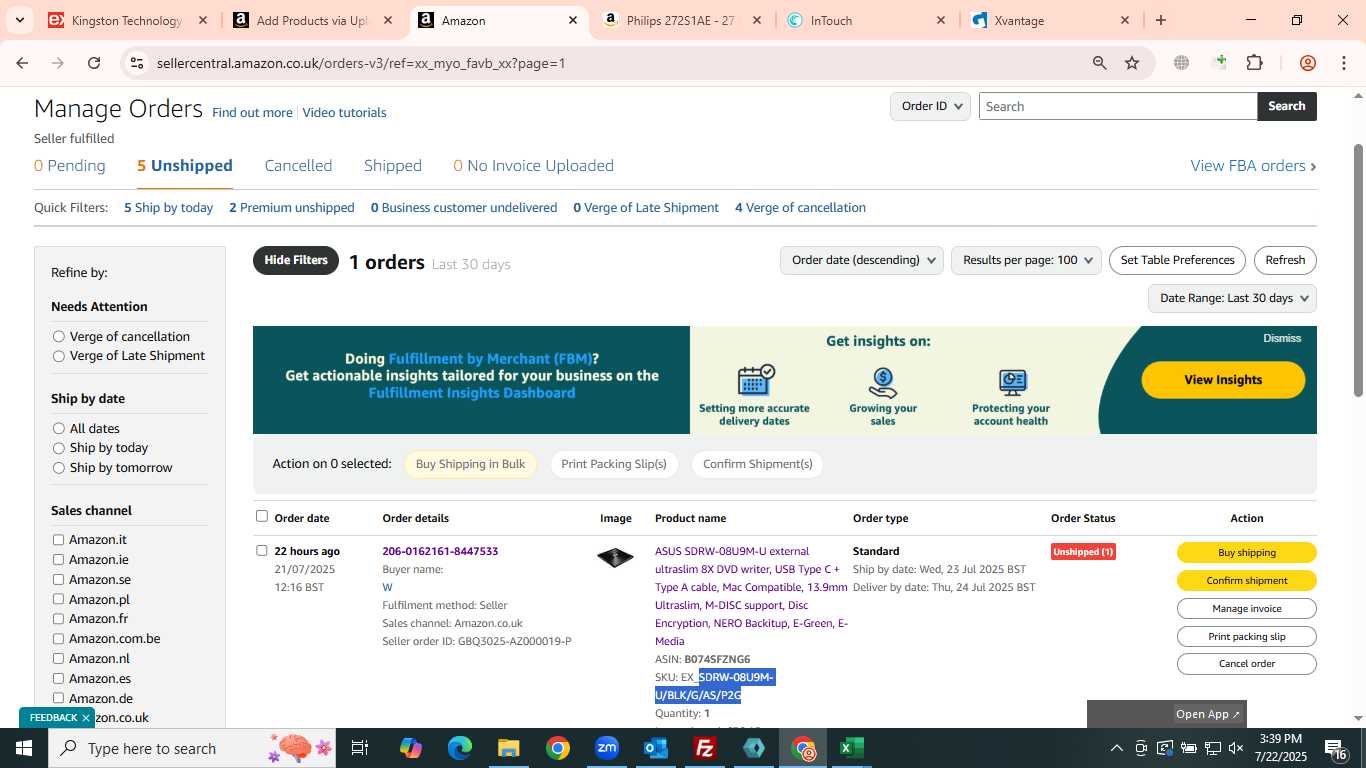This screenshot has width=1366, height=768.
Task: Open browser extensions puzzle icon
Action: point(1254,63)
